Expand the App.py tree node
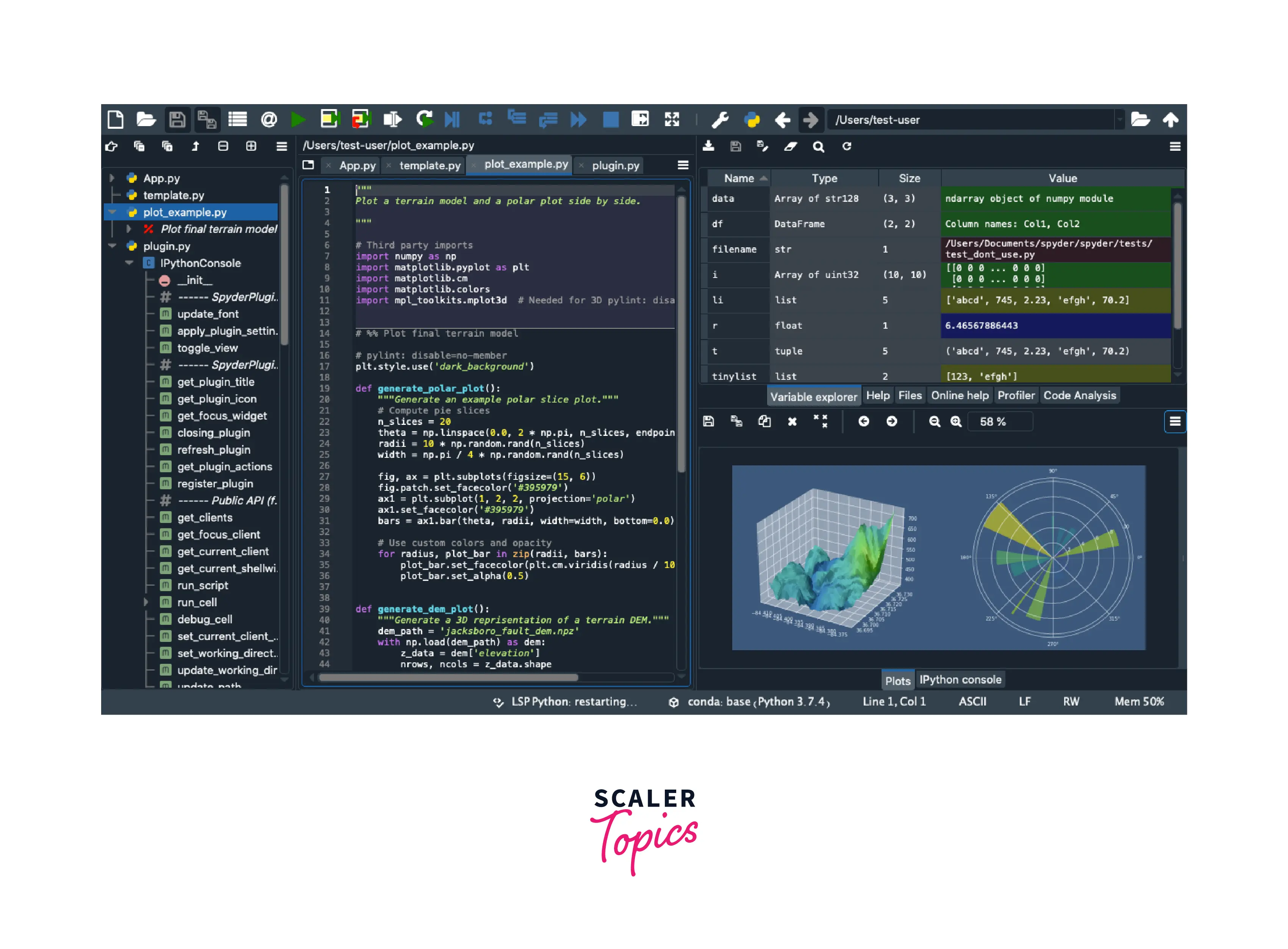The width and height of the screenshot is (1288, 949). tap(112, 178)
